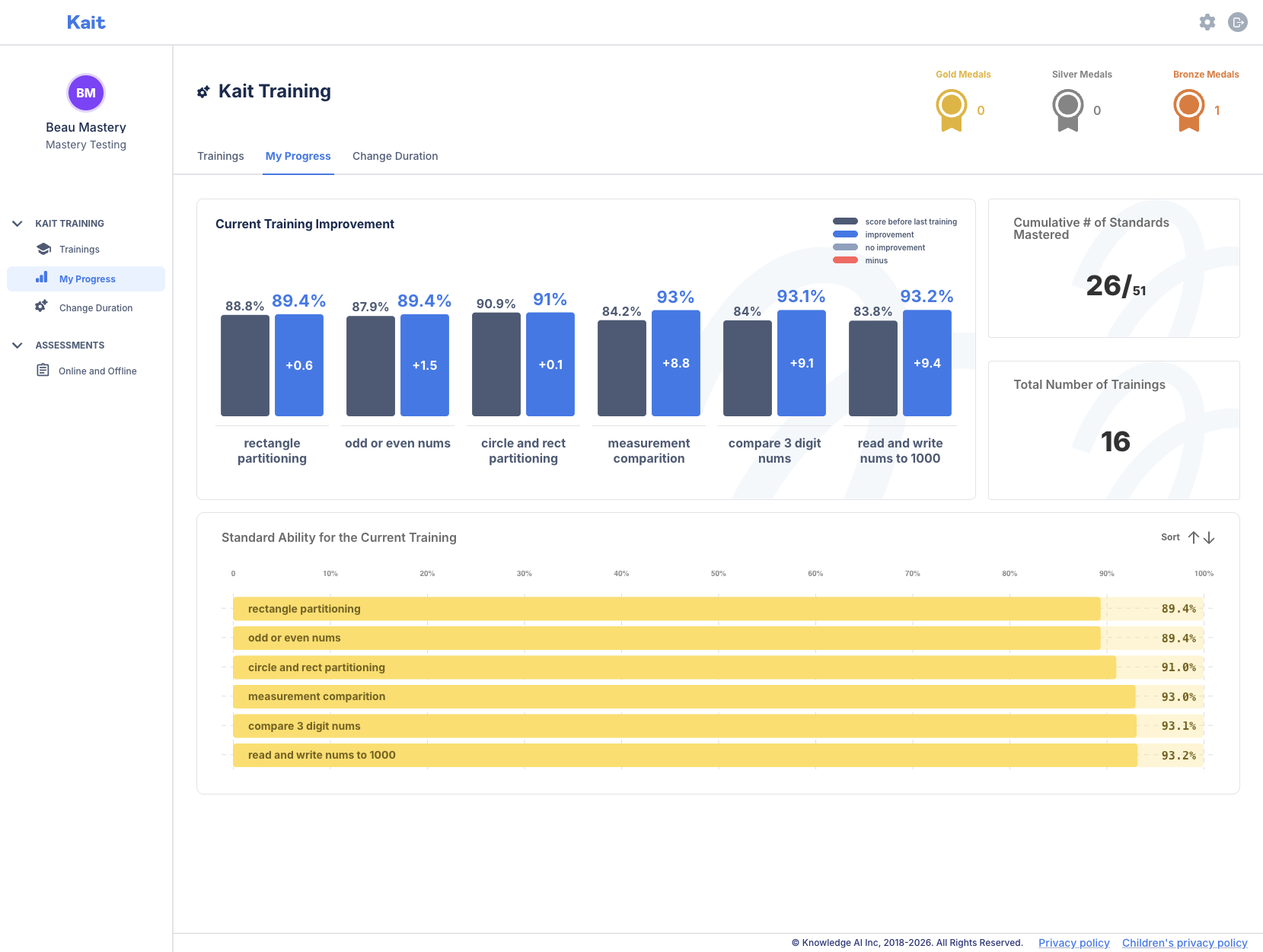Viewport: 1263px width, 952px height.
Task: Click the read and write nums progress bar
Action: click(685, 755)
